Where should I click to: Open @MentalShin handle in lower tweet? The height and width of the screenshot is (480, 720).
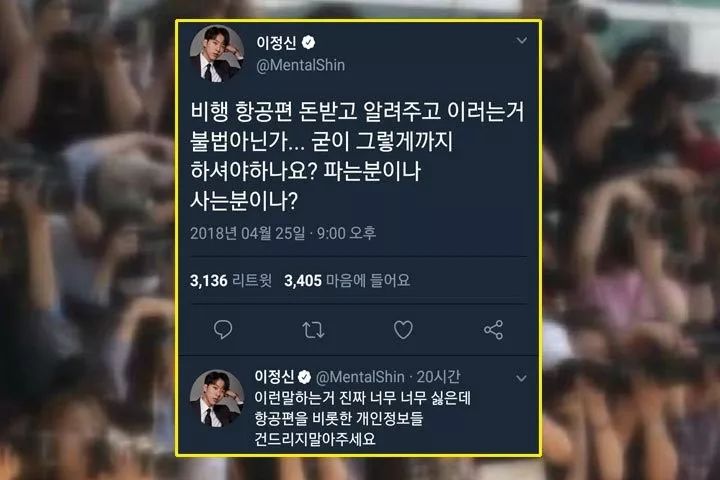point(360,377)
